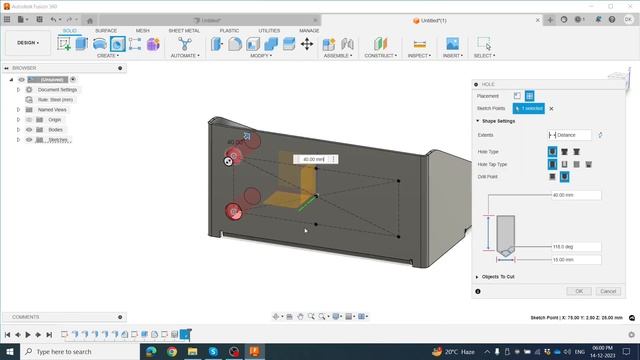Image resolution: width=640 pixels, height=360 pixels.
Task: Select the Shell tool
Action: pyautogui.click(x=253, y=44)
